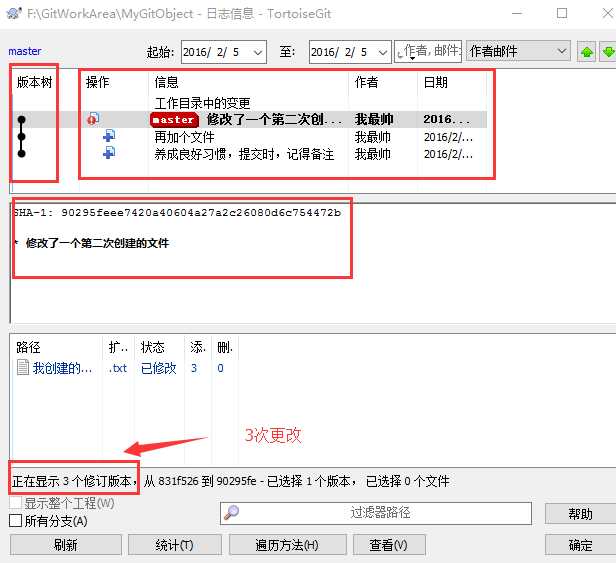Click the .txt extension cell
The height and width of the screenshot is (563, 616).
click(x=118, y=368)
